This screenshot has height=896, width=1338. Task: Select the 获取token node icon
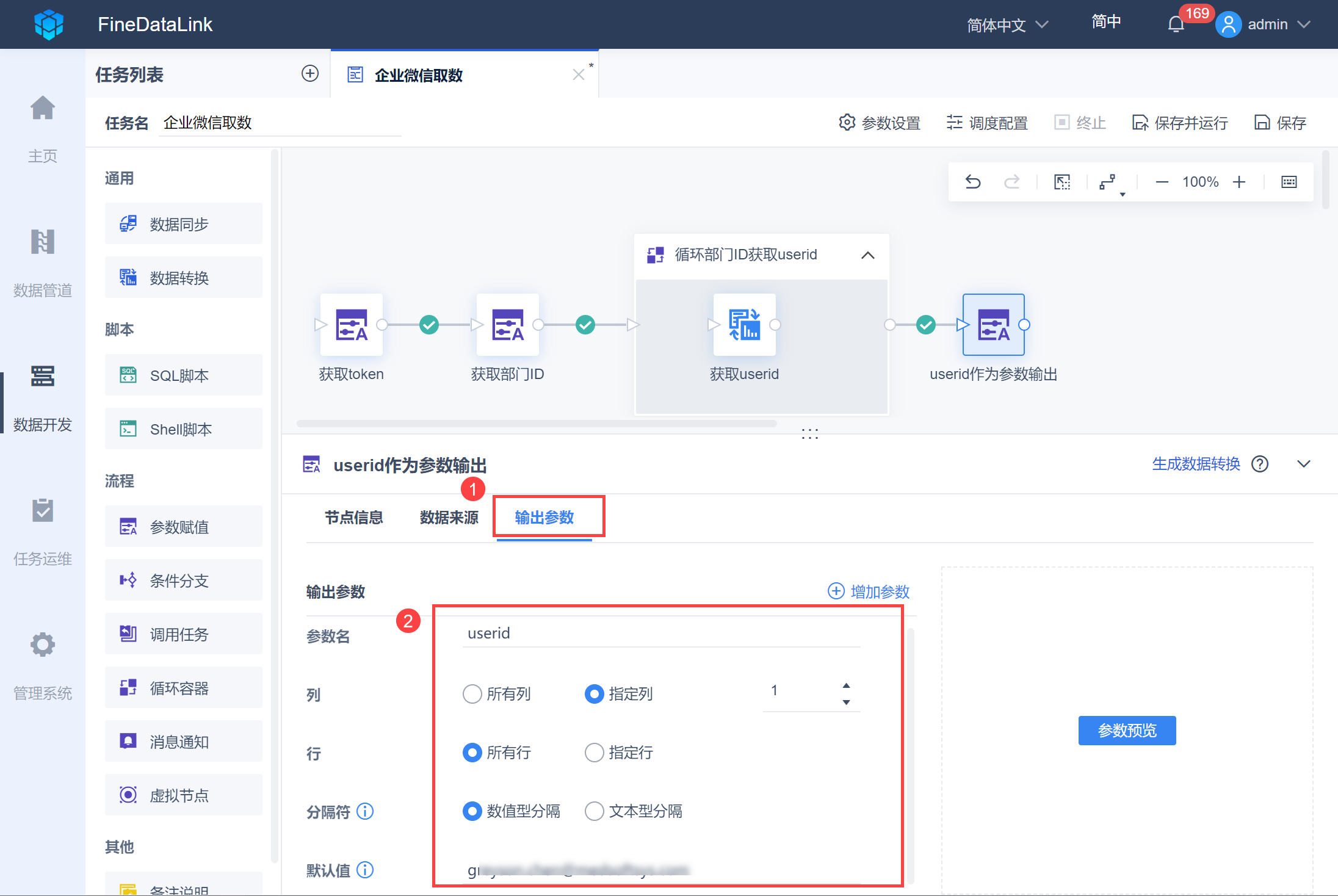pos(352,325)
